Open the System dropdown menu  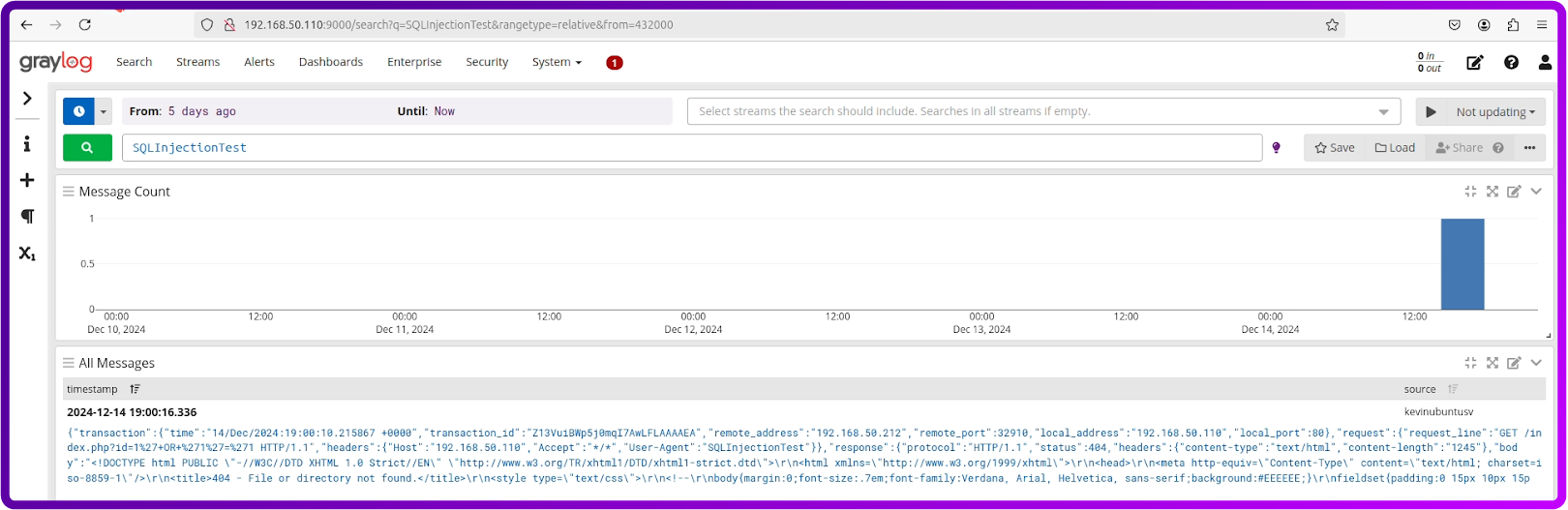pyautogui.click(x=557, y=62)
